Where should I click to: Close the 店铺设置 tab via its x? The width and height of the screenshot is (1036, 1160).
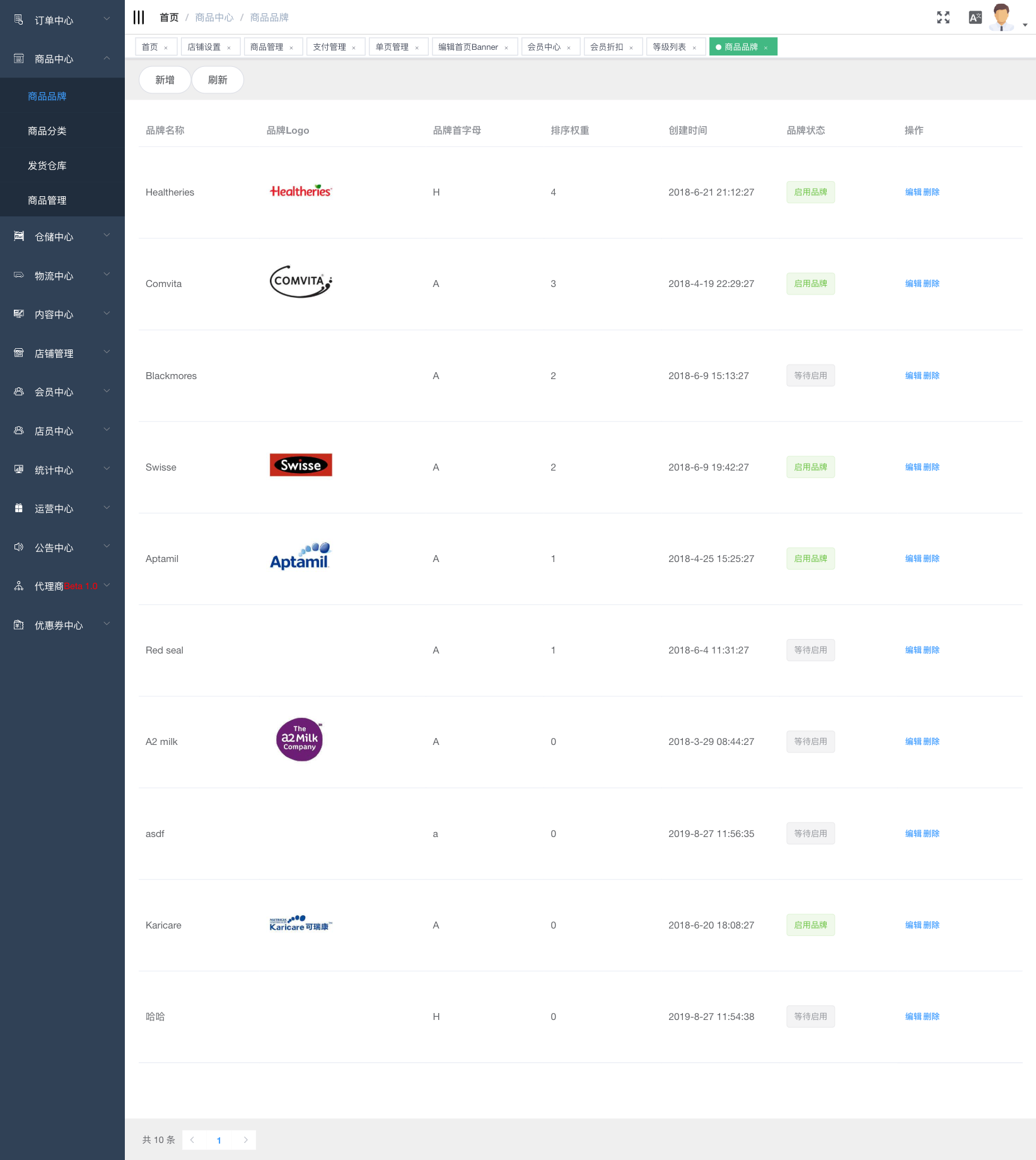[229, 48]
